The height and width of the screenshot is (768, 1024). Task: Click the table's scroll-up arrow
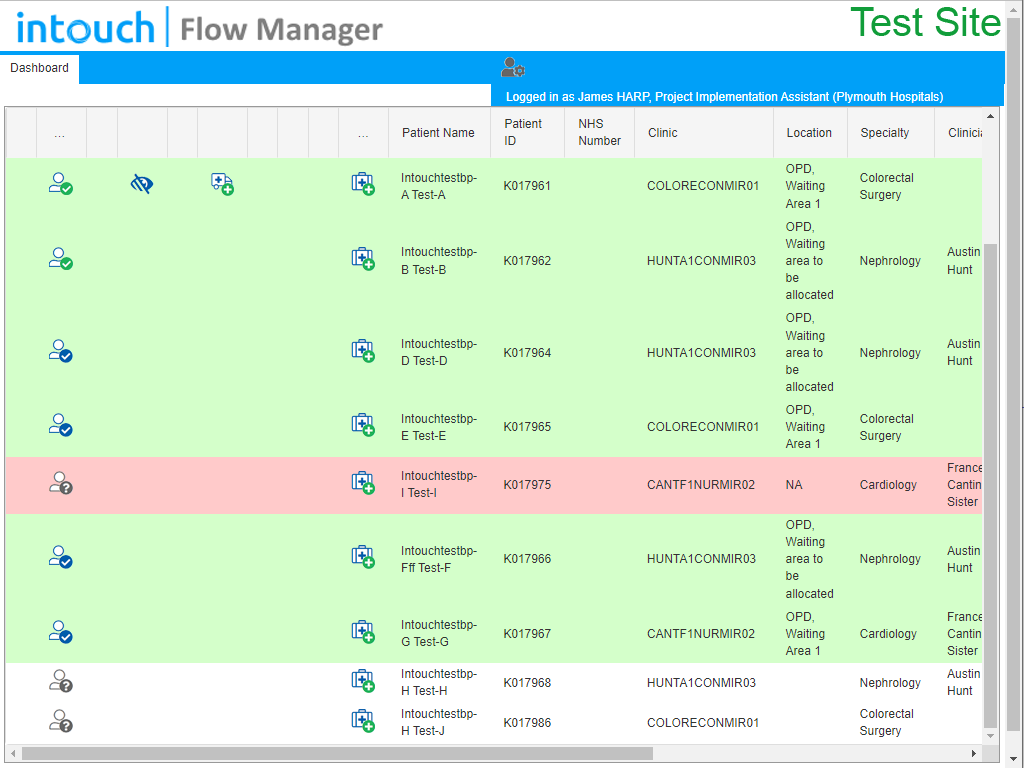click(x=990, y=116)
